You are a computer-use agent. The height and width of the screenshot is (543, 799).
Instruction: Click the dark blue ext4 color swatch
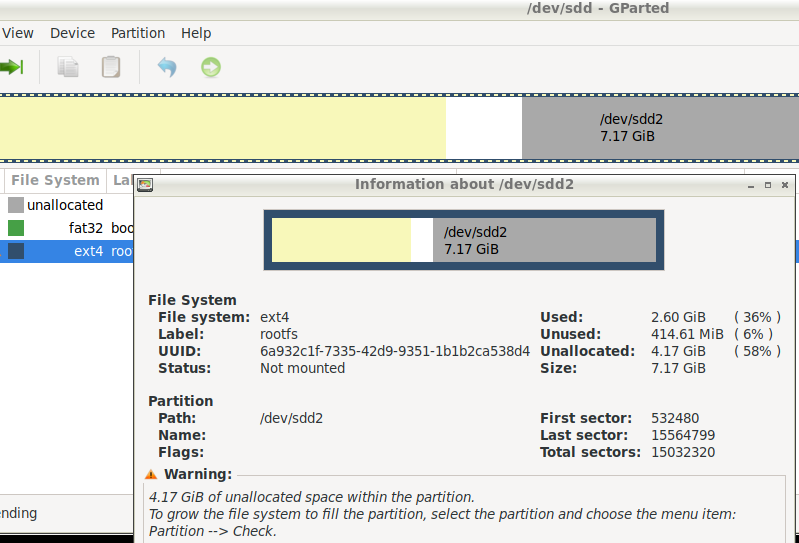[16, 251]
